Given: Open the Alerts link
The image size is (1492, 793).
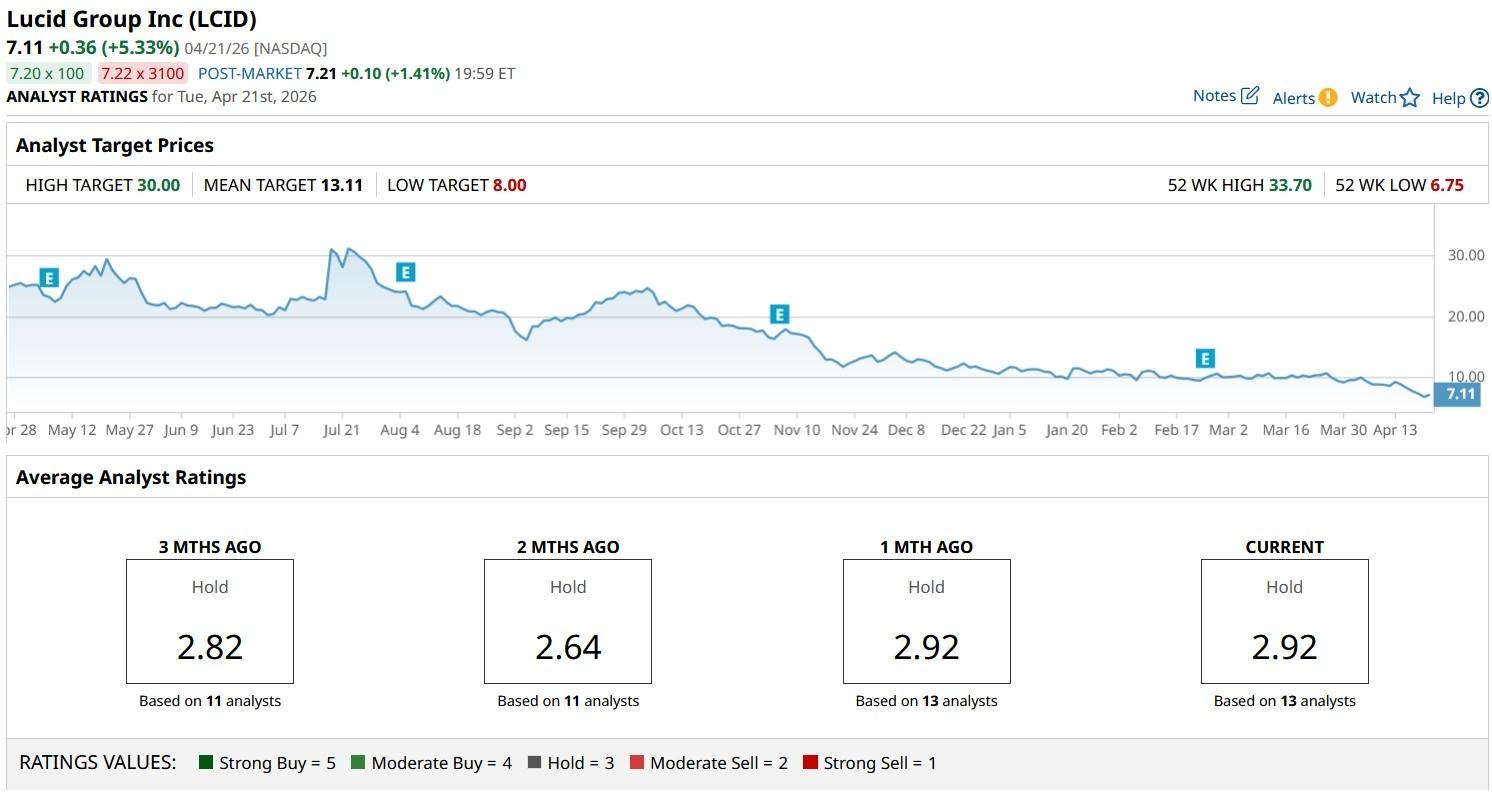Looking at the screenshot, I should (1293, 98).
